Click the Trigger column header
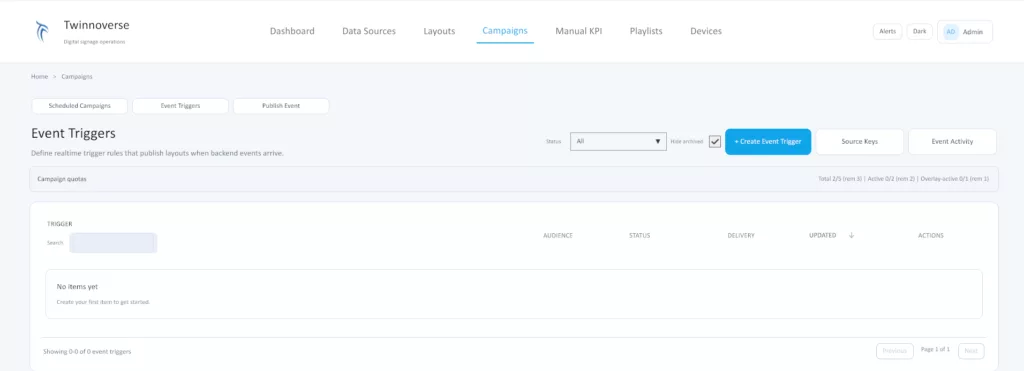Viewport: 1024px width, 371px height. point(59,224)
